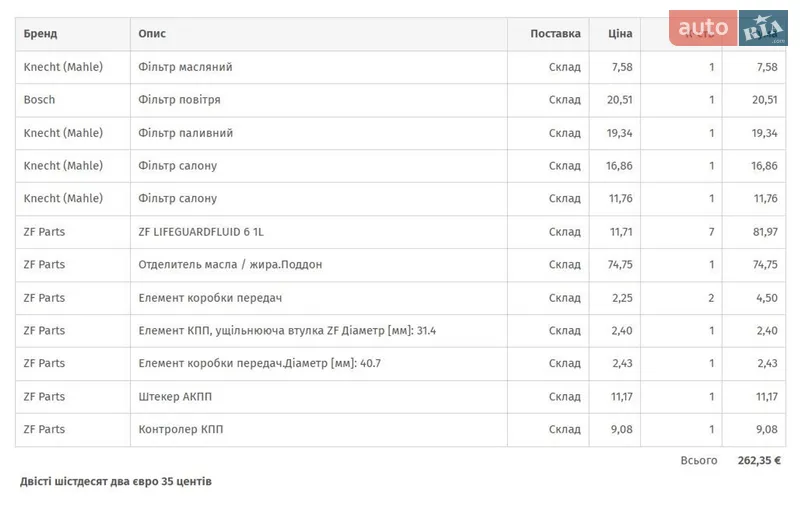This screenshot has height=516, width=800.
Task: Click the auto RIA logo watermark
Action: [728, 28]
